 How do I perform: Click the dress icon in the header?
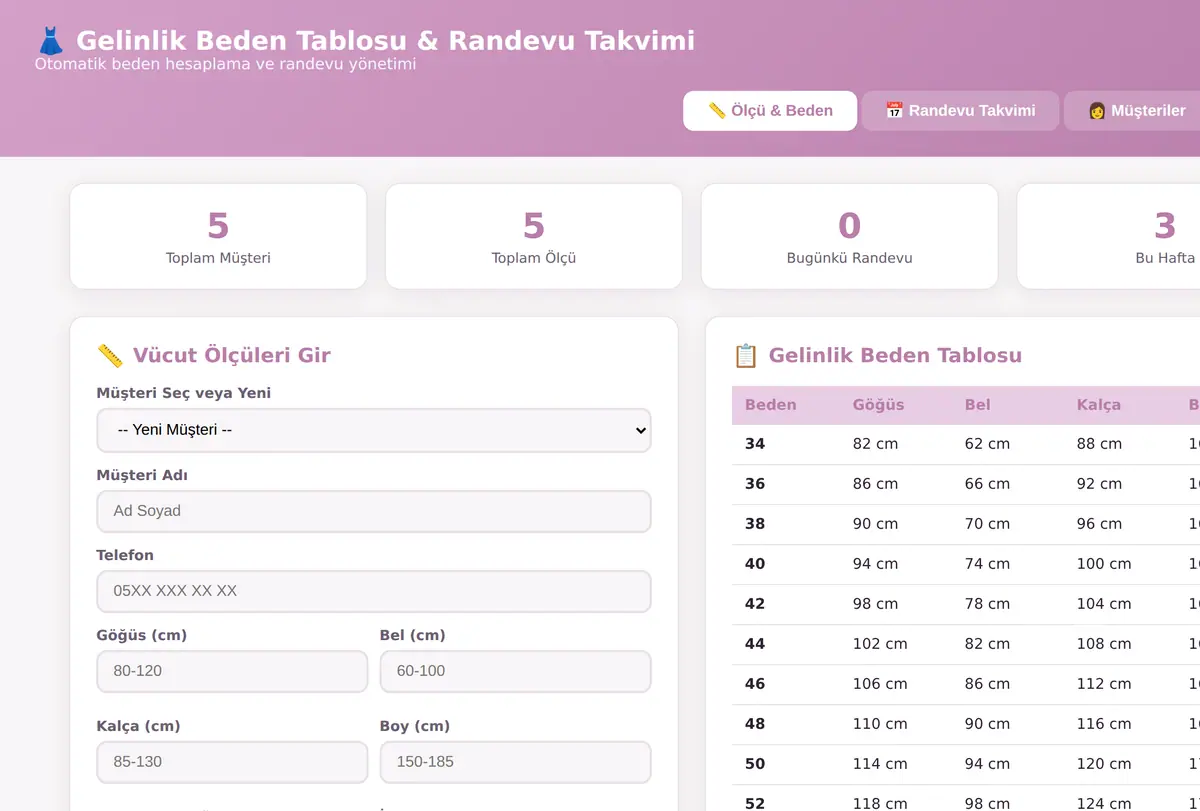click(50, 41)
